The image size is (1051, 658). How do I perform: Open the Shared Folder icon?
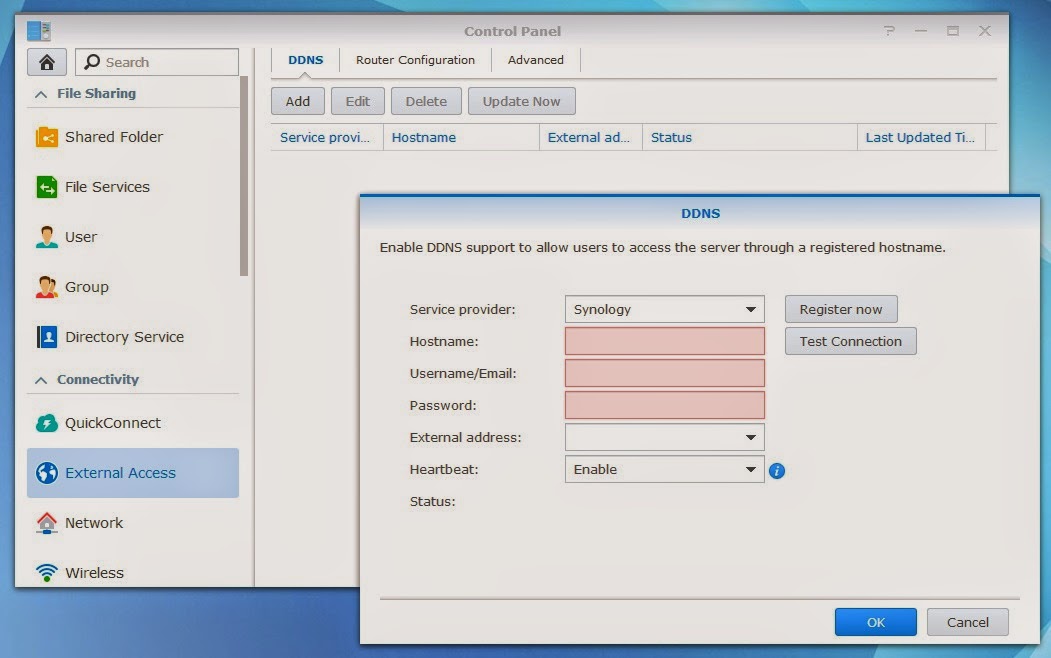point(46,137)
